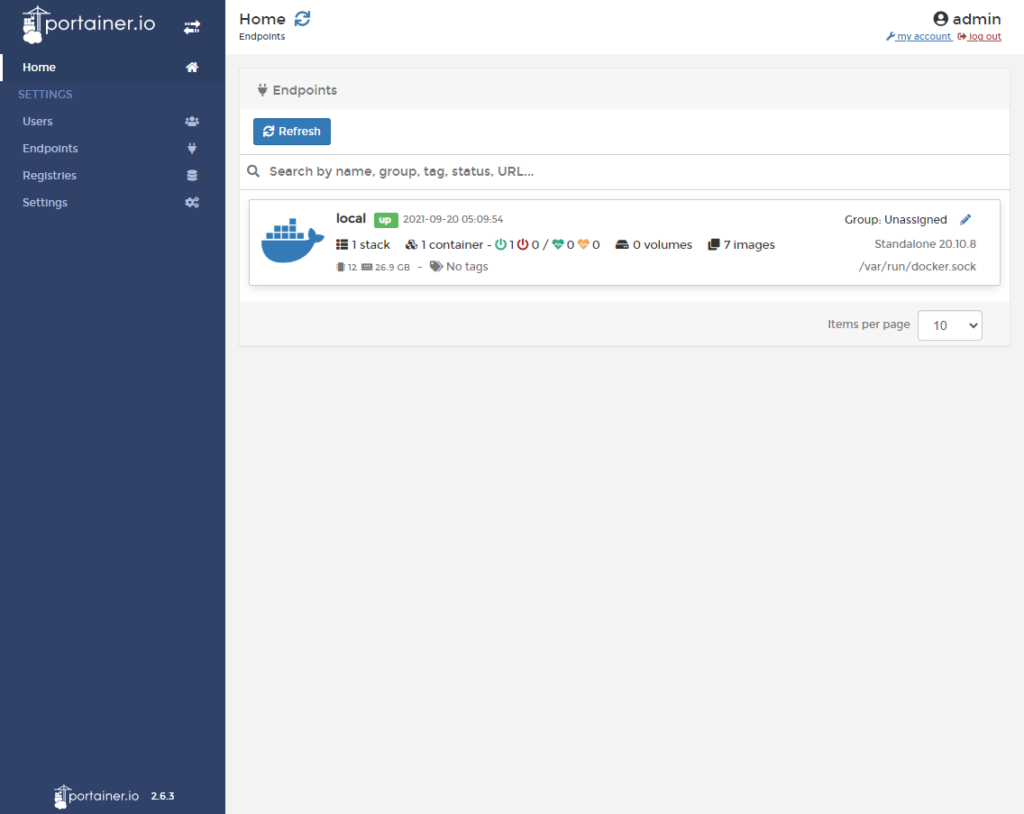Open the my account link

pos(919,37)
